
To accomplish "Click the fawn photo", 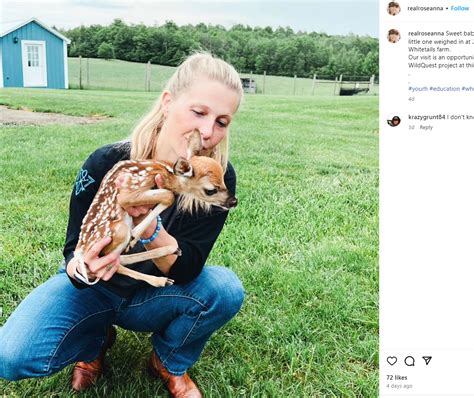I will click(189, 199).
